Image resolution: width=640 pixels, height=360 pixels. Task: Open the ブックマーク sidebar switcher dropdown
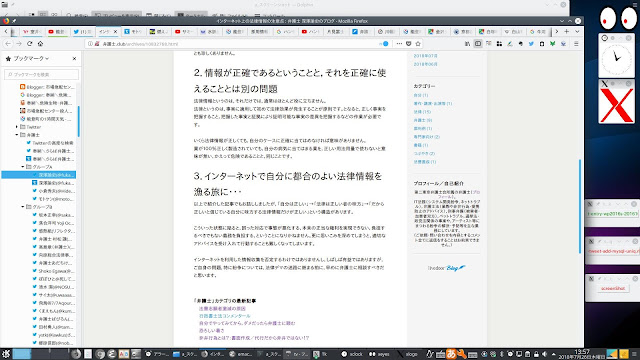coord(27,59)
